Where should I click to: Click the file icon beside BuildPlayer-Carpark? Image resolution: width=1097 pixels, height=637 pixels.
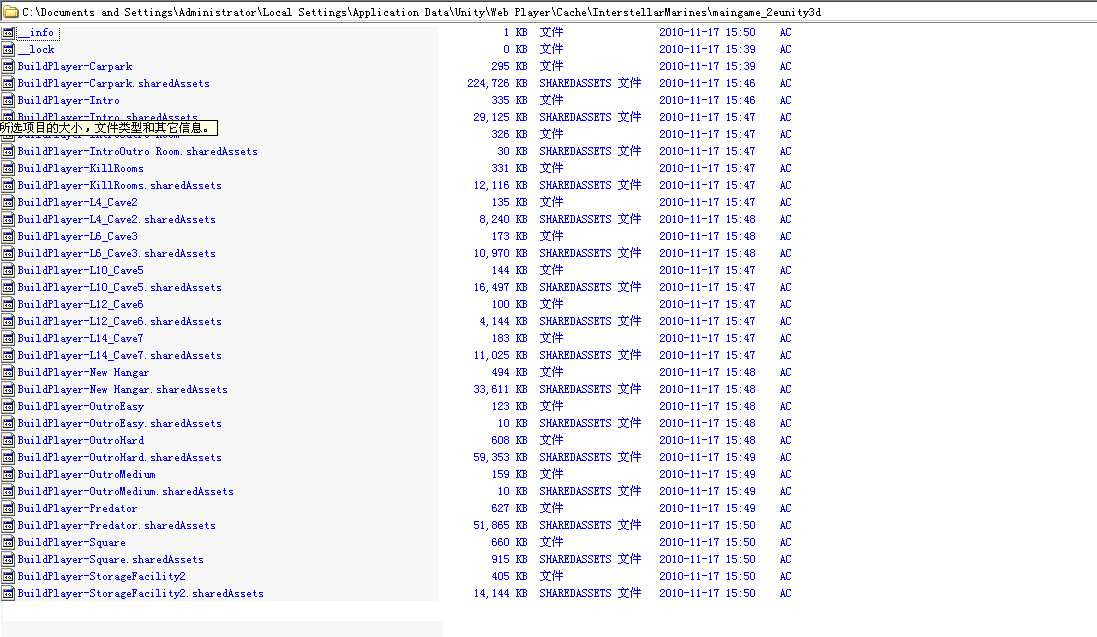point(8,66)
